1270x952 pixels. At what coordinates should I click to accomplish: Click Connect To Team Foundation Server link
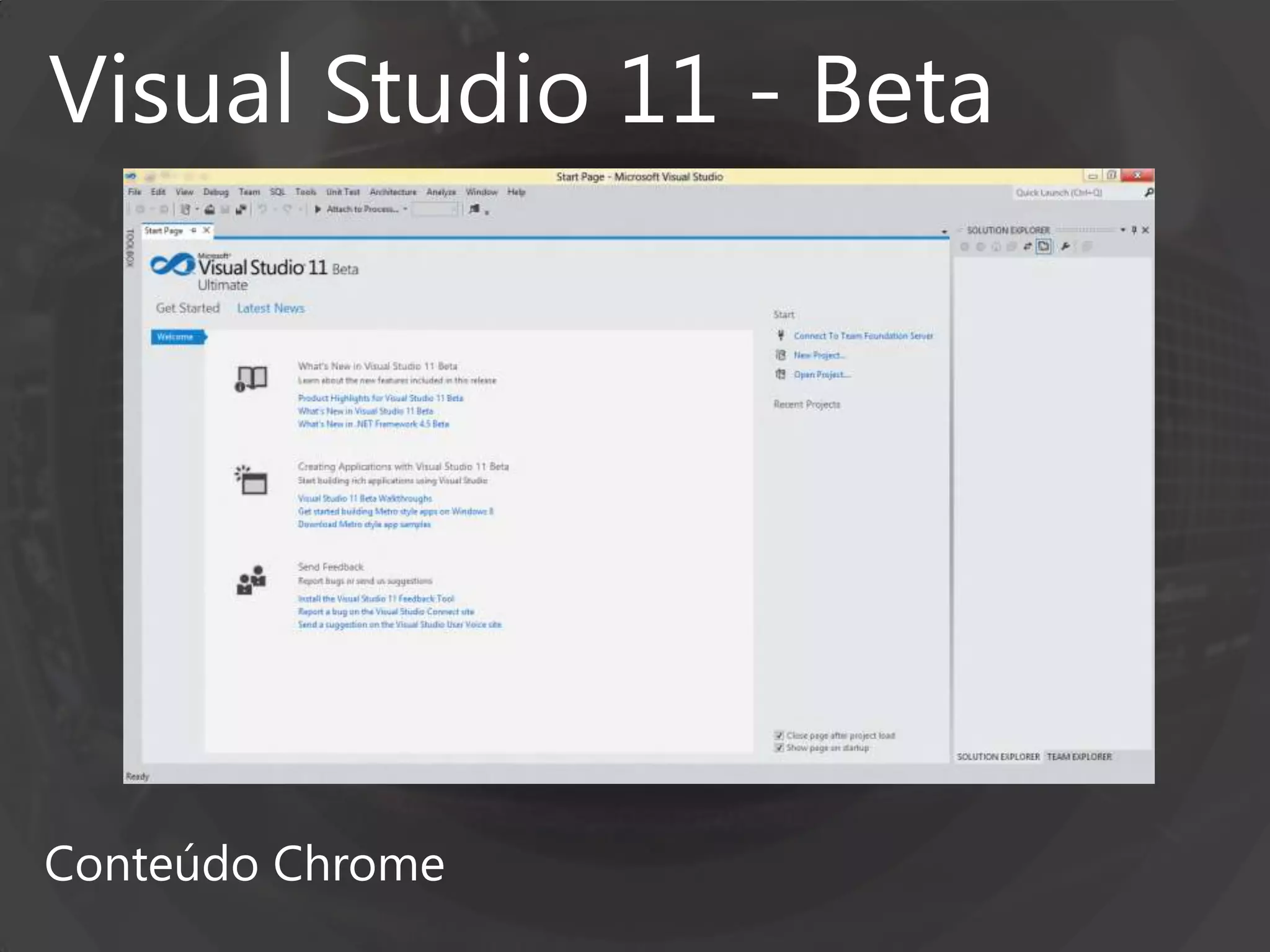pos(863,336)
